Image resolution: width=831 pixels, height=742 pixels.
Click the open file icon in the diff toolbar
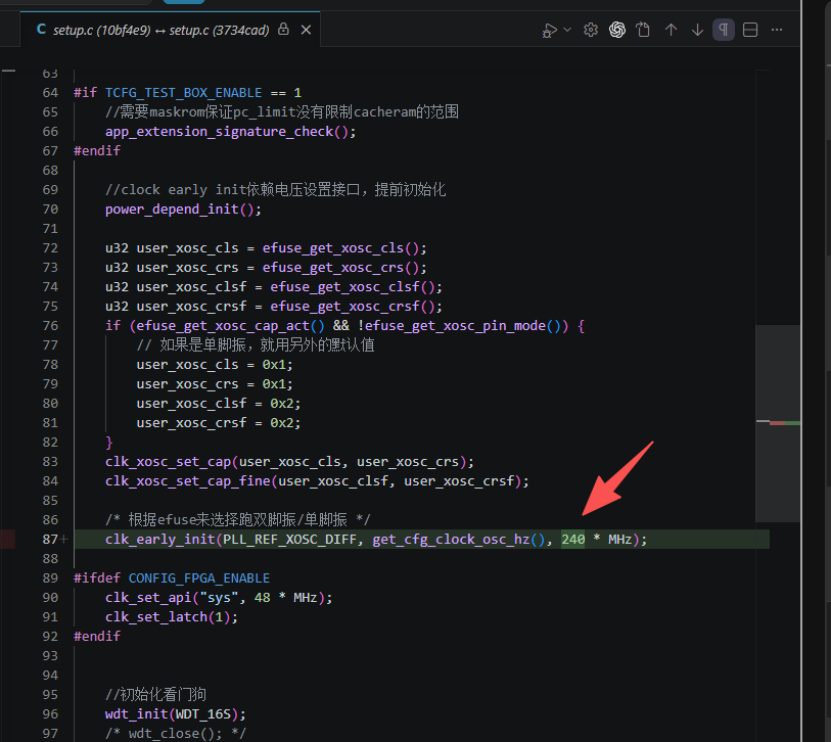point(643,30)
